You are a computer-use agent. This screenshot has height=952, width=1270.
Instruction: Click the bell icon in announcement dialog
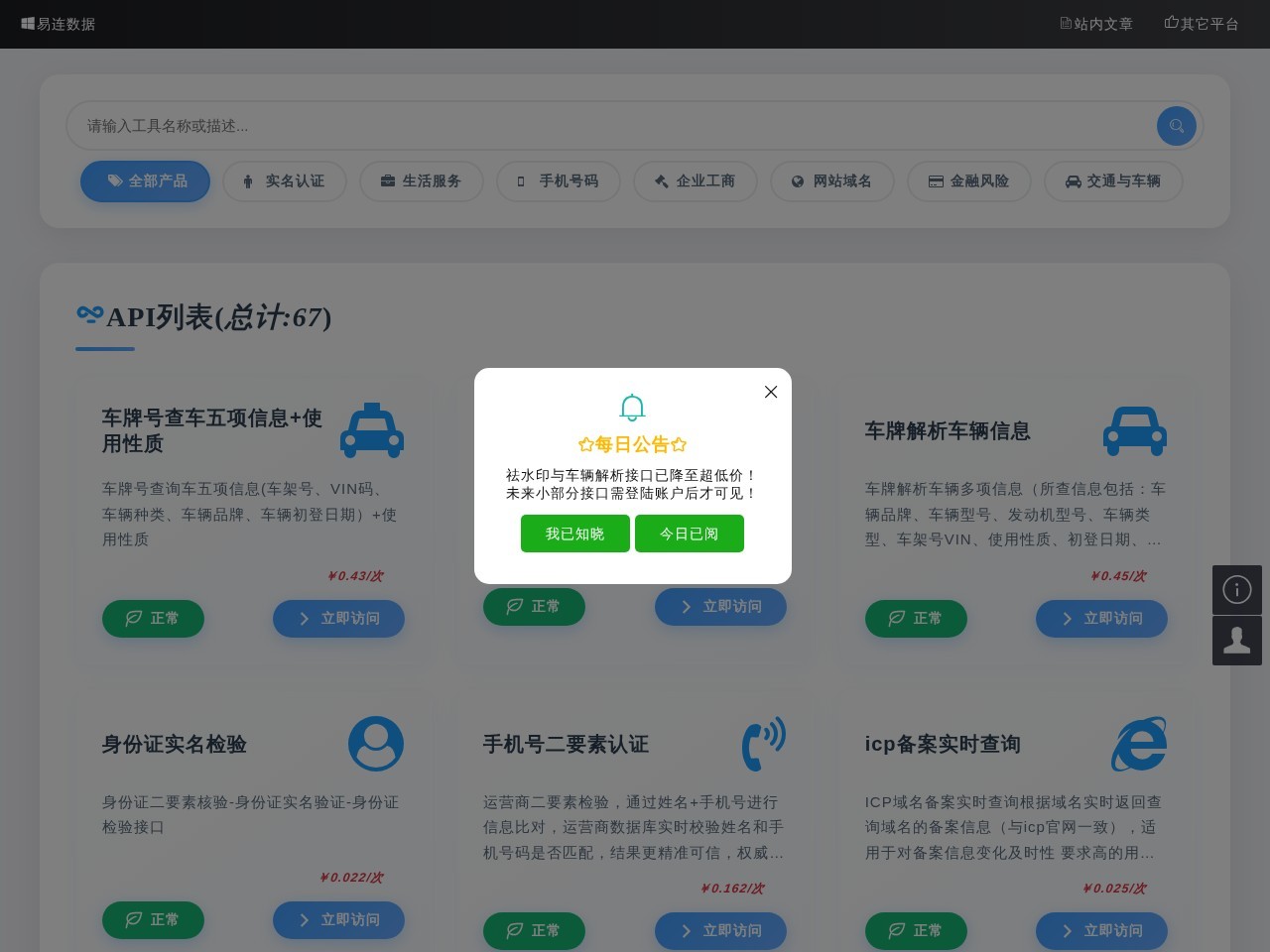point(632,408)
